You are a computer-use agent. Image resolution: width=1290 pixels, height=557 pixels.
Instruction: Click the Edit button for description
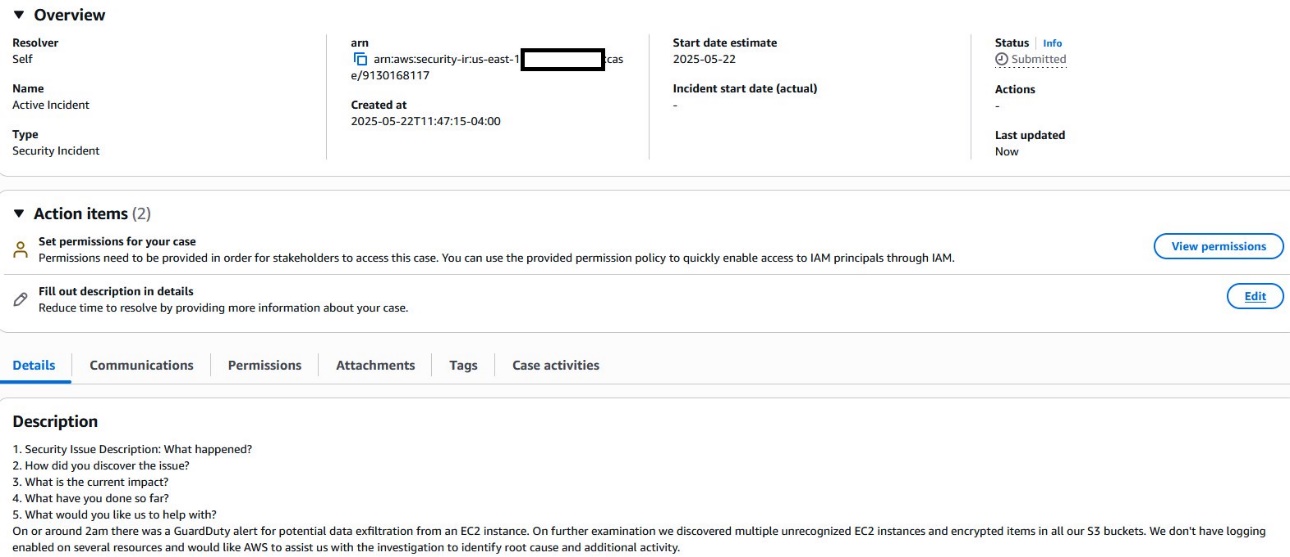[1255, 296]
